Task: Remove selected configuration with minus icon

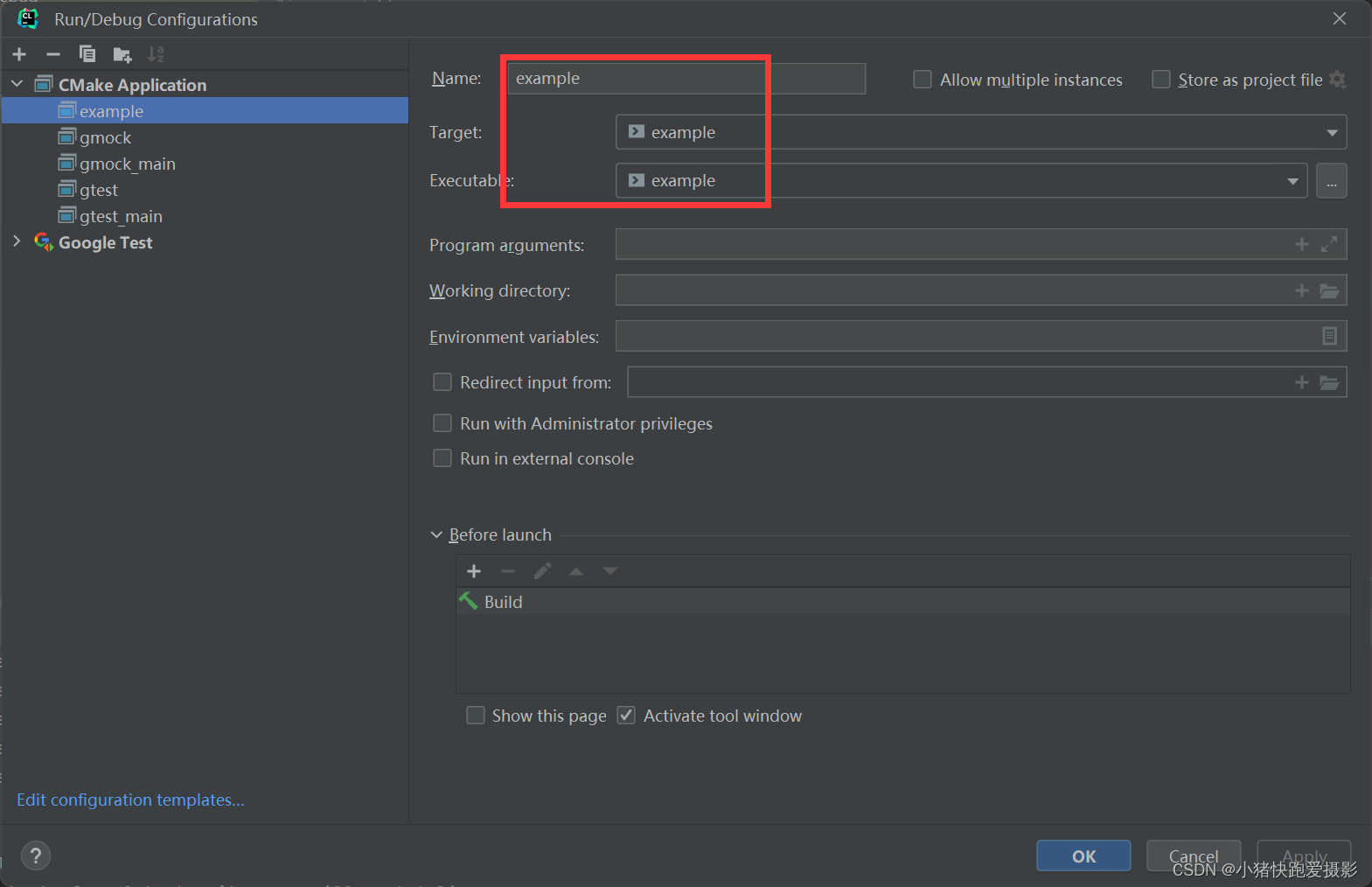Action: pyautogui.click(x=53, y=54)
